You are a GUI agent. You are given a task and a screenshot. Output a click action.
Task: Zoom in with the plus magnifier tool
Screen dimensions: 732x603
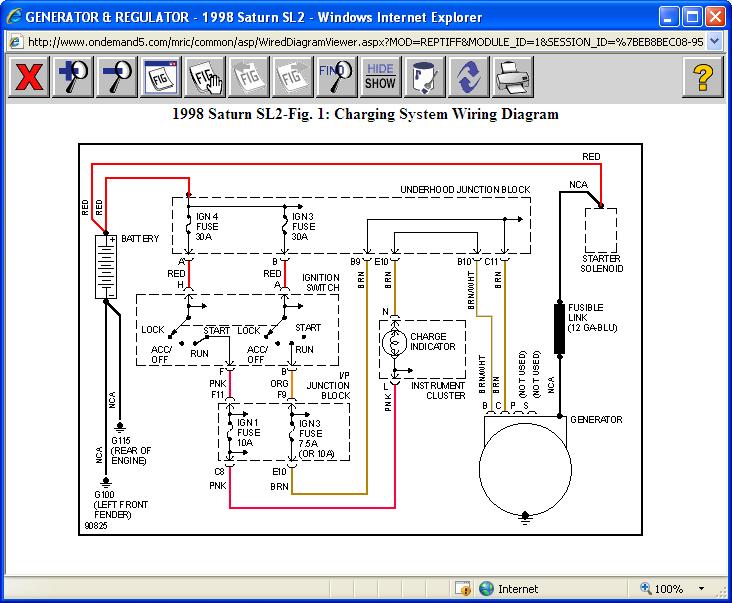coord(74,77)
